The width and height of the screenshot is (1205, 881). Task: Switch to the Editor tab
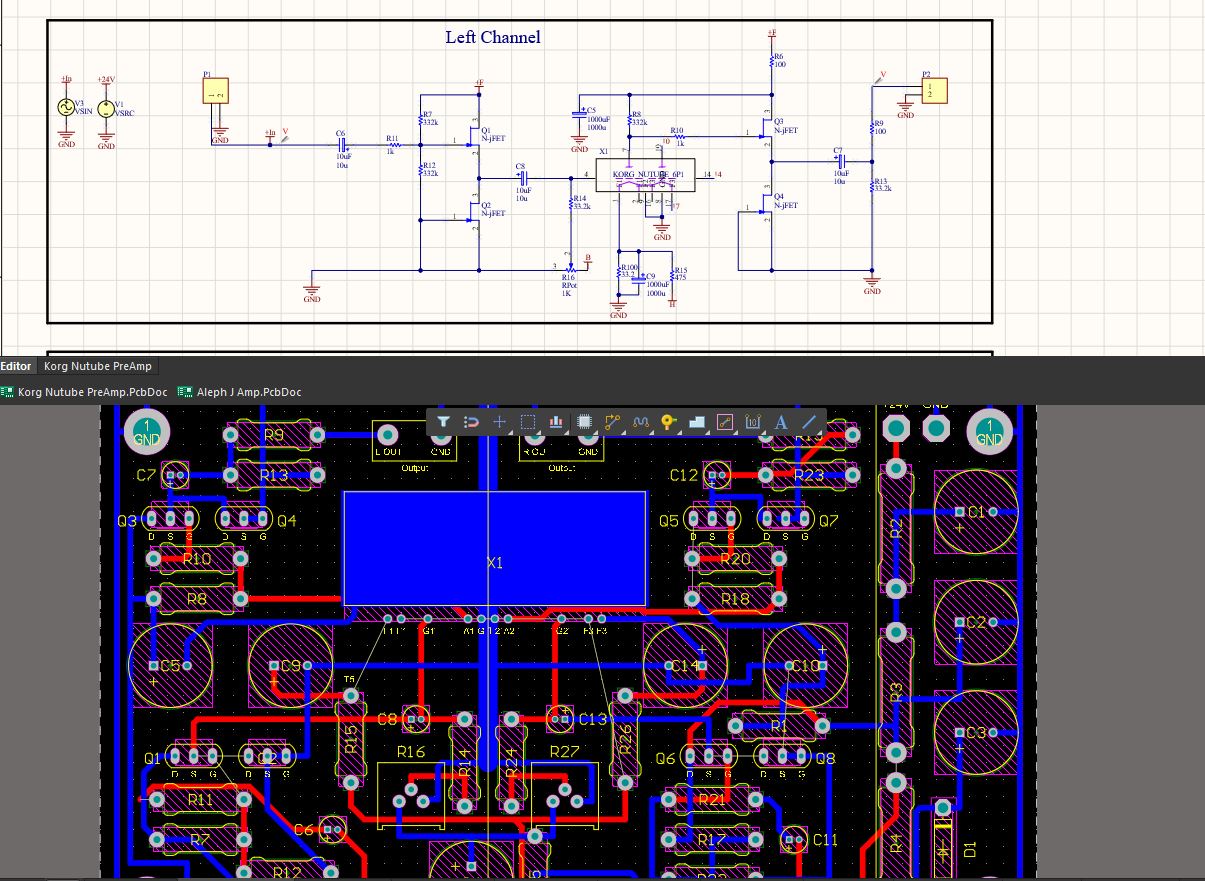[16, 366]
